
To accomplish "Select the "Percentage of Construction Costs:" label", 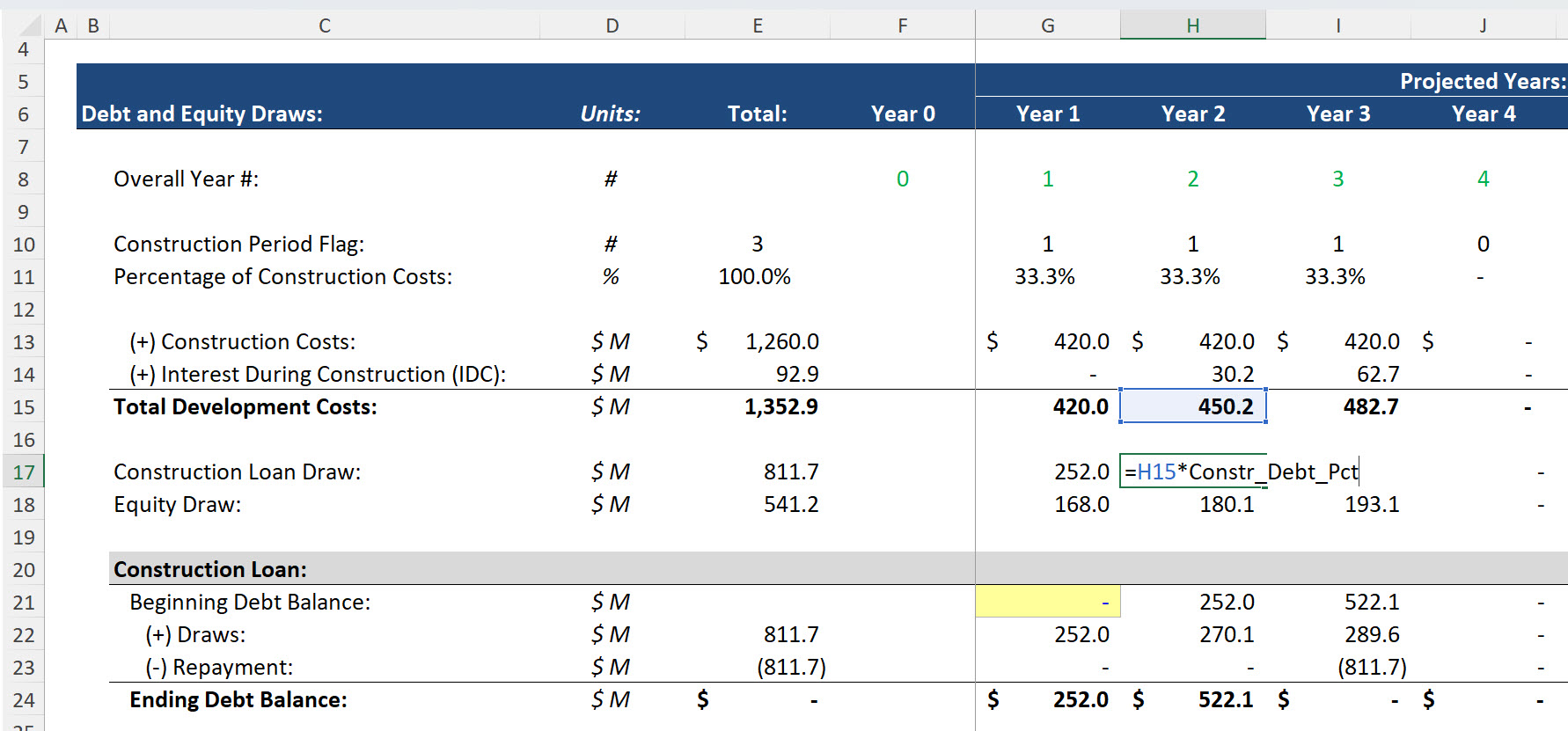I will (282, 277).
